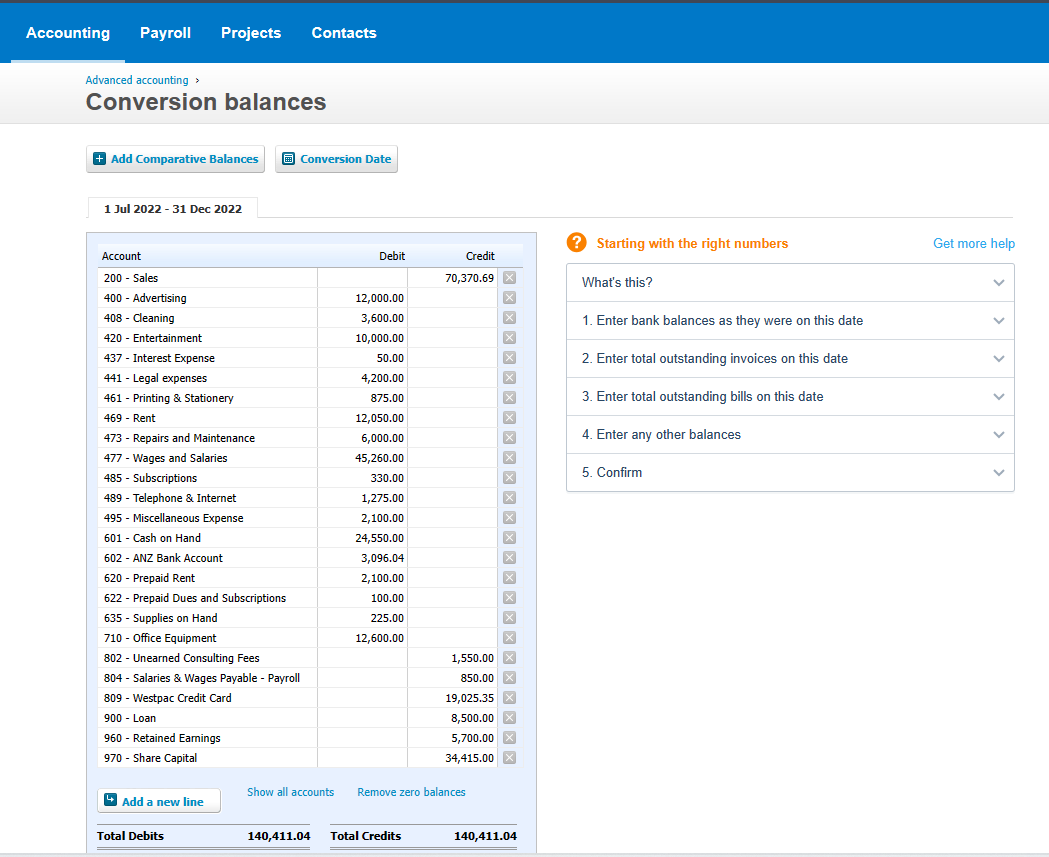Delete the 601 - Cash on Hand line
The width and height of the screenshot is (1049, 857).
point(509,538)
